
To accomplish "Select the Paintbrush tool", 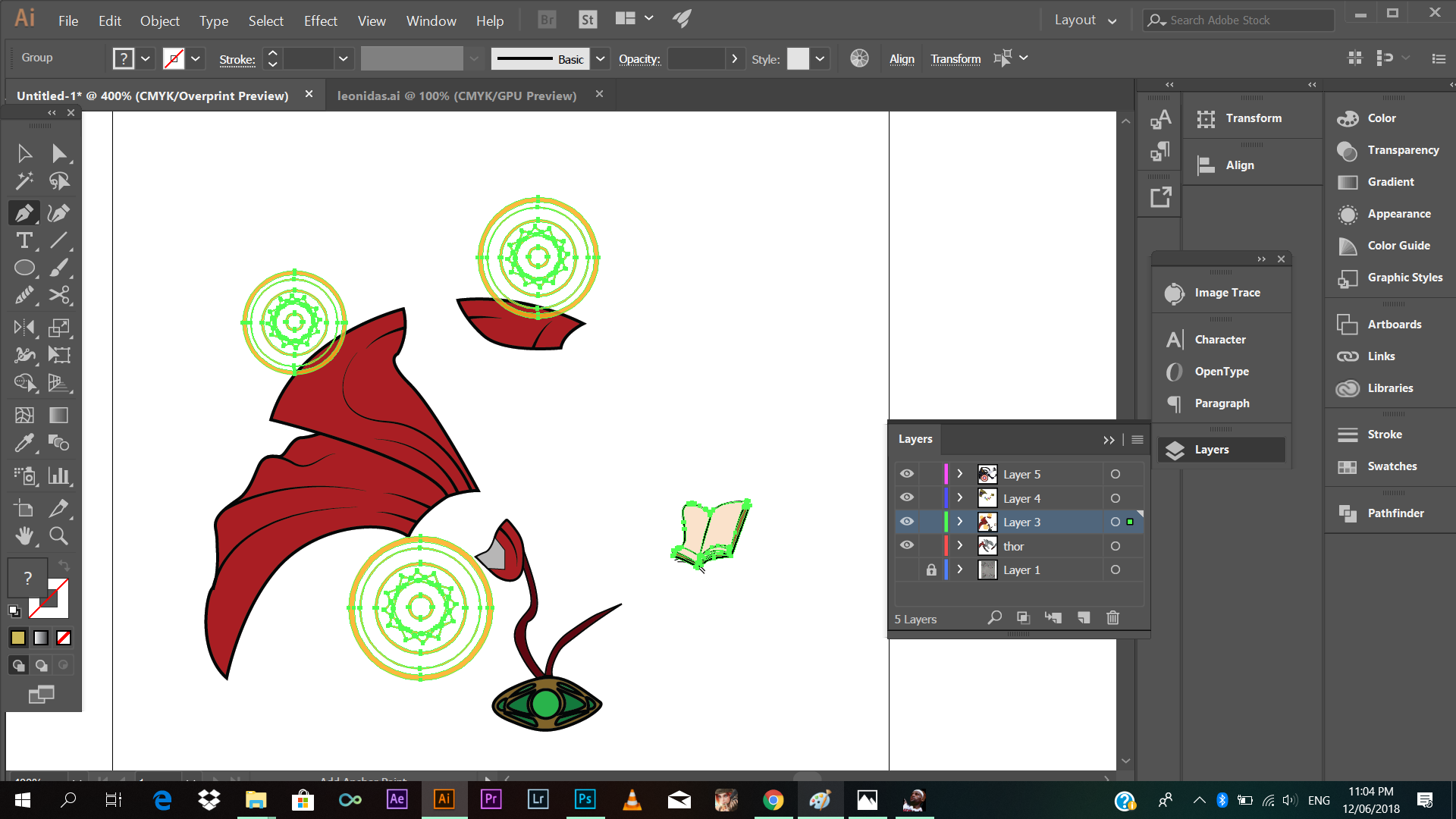I will click(x=59, y=268).
